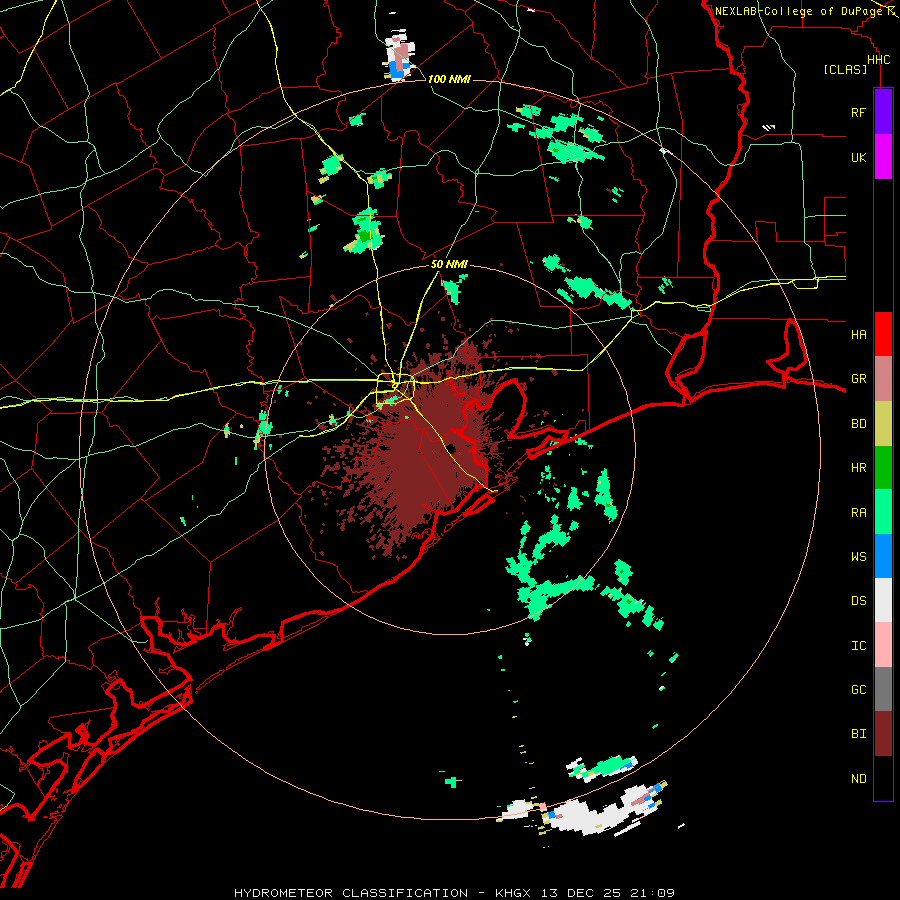This screenshot has width=900, height=900.
Task: Click the ND black legend swatch
Action: (883, 778)
